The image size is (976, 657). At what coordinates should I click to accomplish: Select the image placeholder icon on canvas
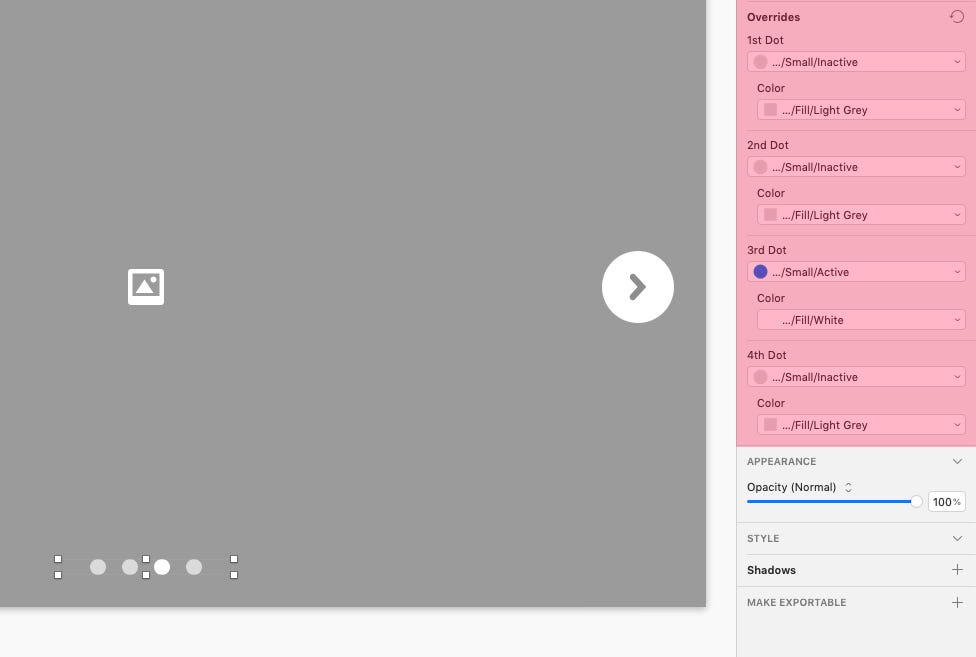(146, 287)
